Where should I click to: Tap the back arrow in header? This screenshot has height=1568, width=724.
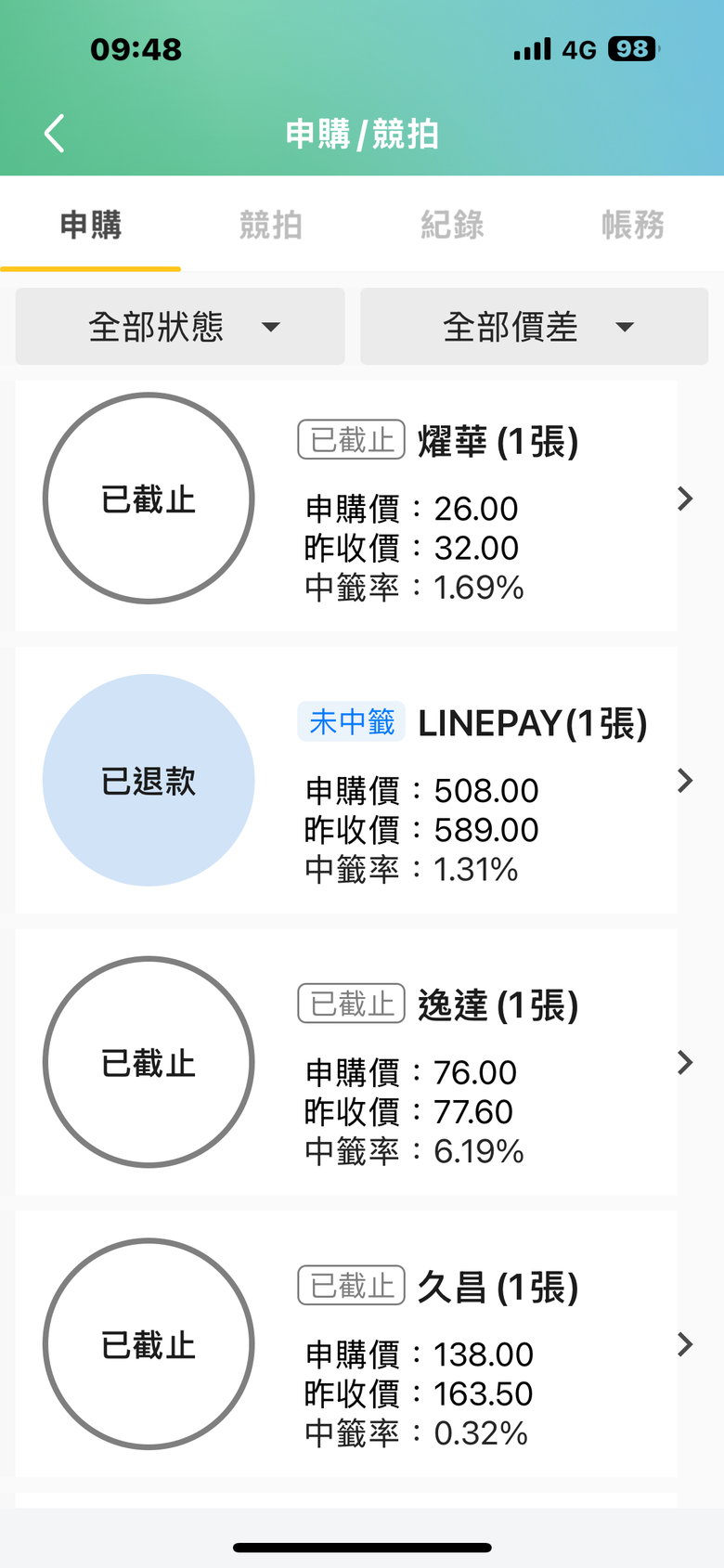click(55, 134)
